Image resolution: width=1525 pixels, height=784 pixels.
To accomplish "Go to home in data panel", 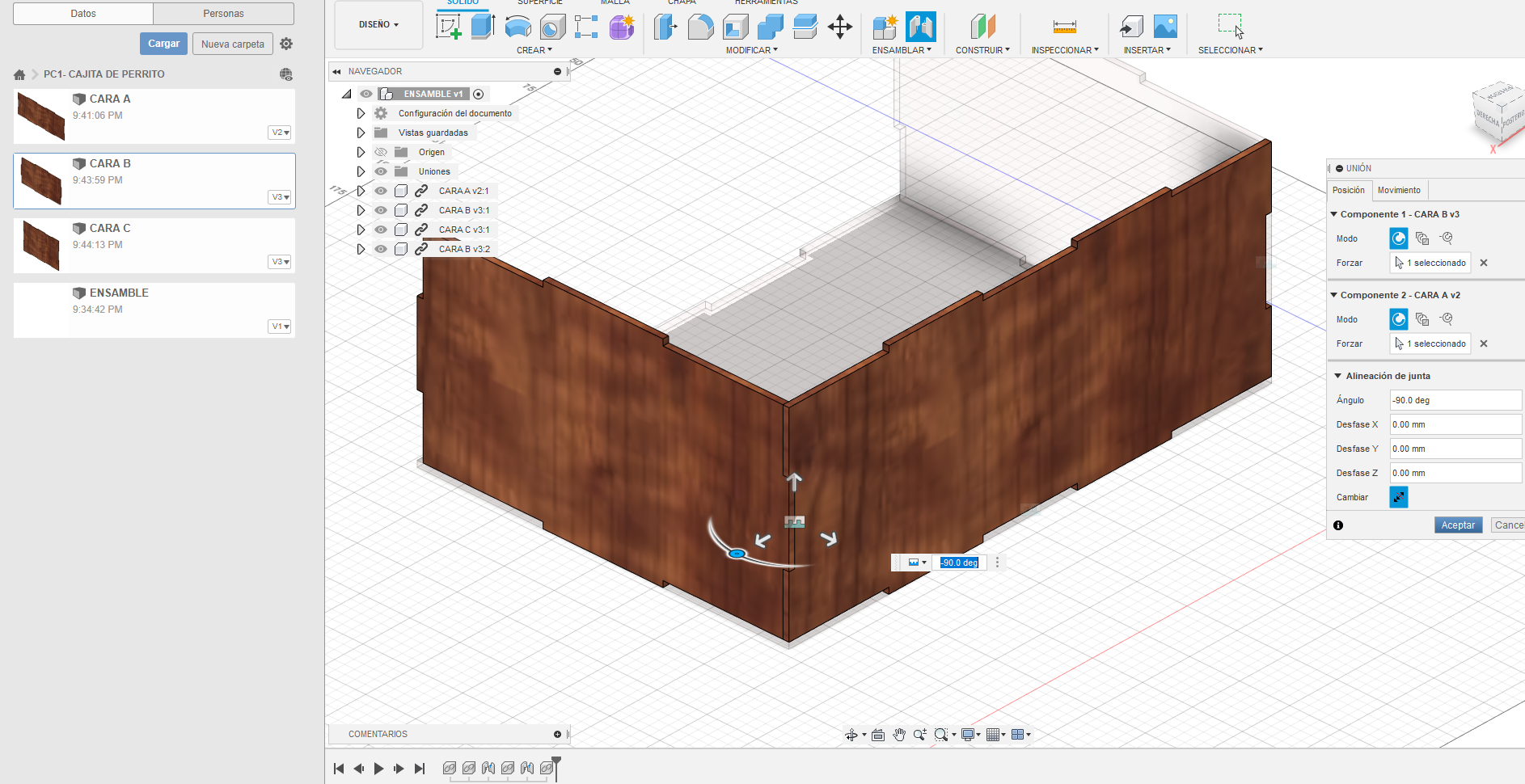I will (19, 74).
